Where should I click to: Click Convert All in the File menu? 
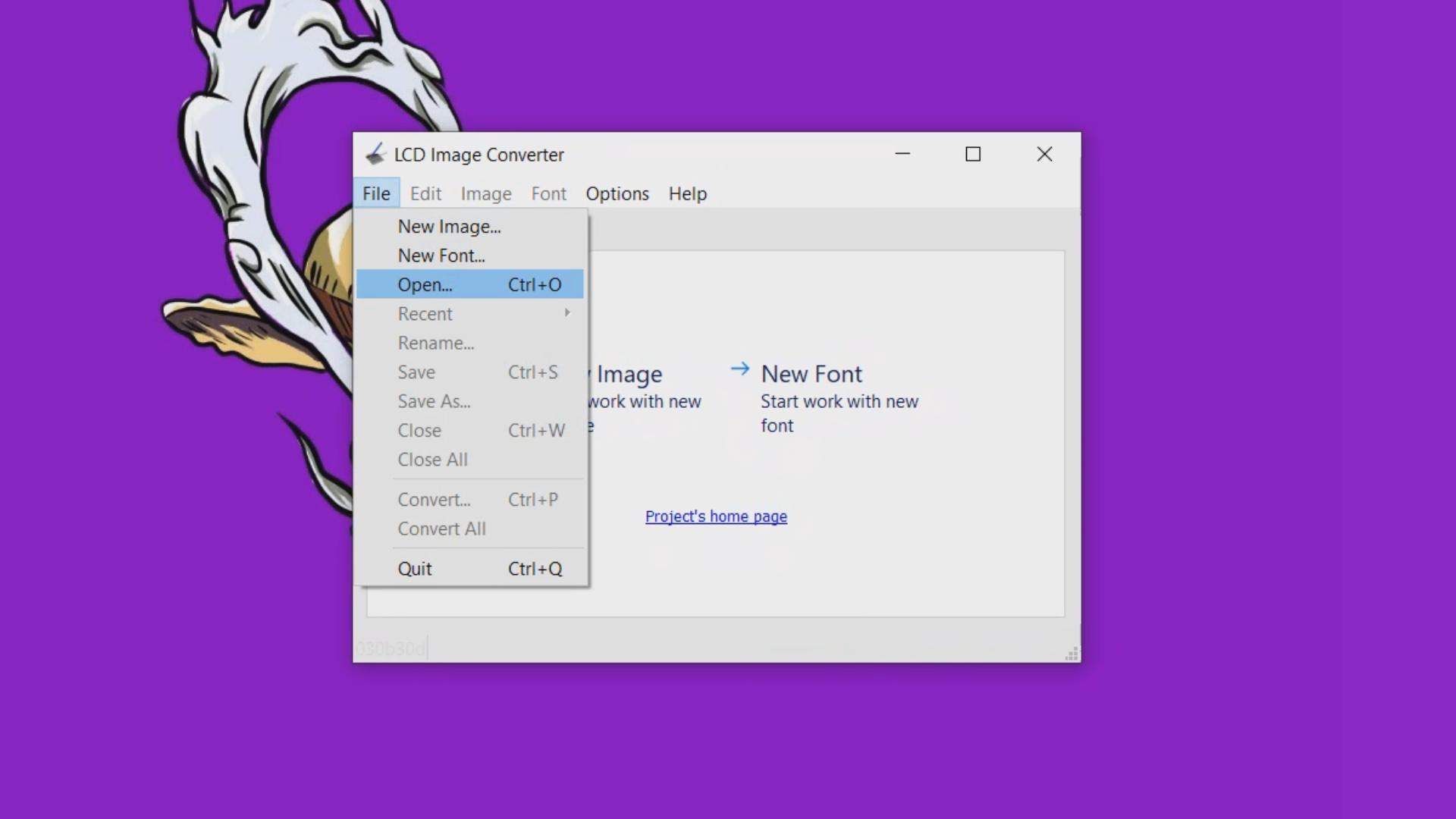(470, 529)
